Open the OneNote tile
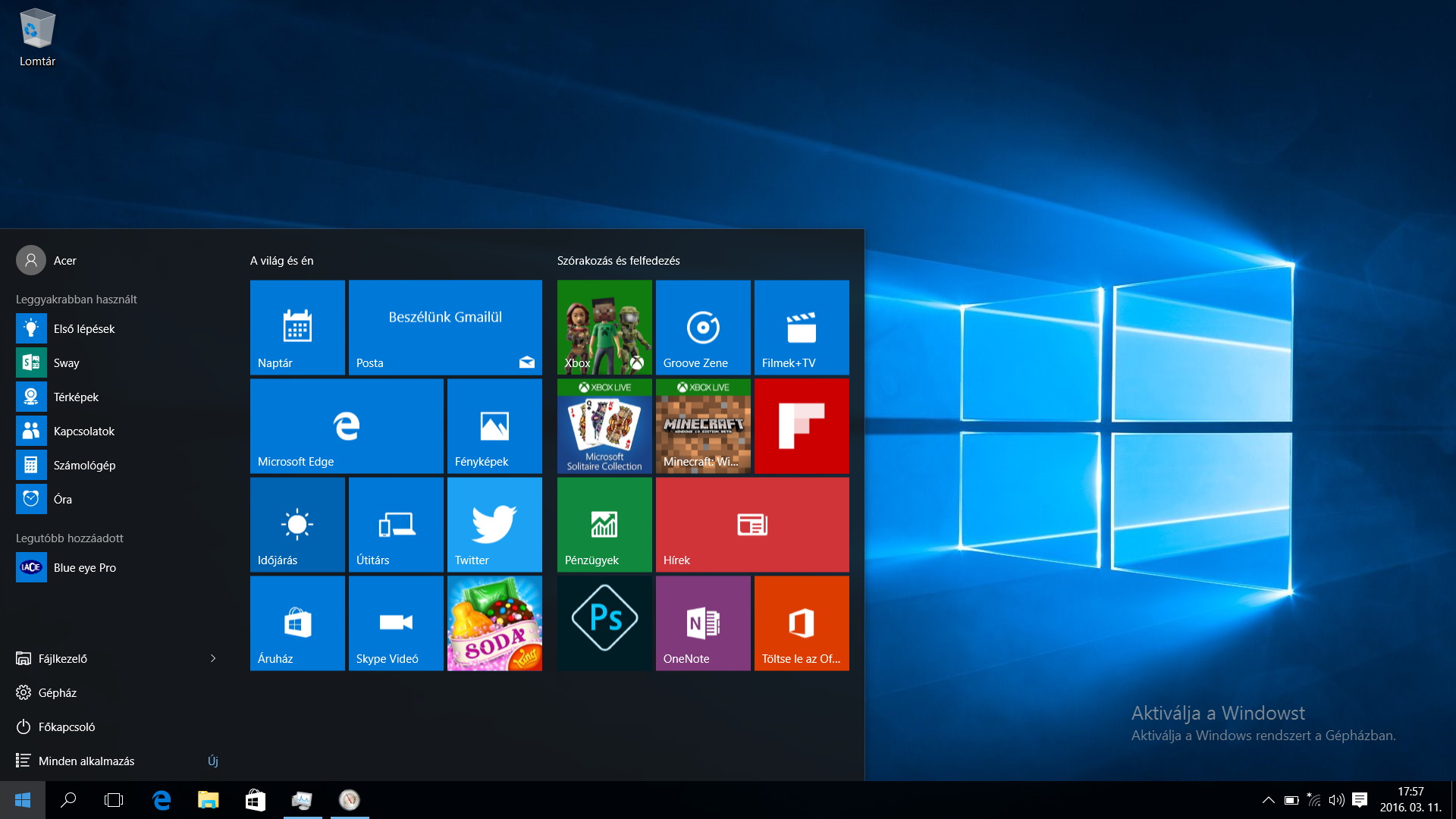Image resolution: width=1456 pixels, height=819 pixels. pyautogui.click(x=703, y=623)
